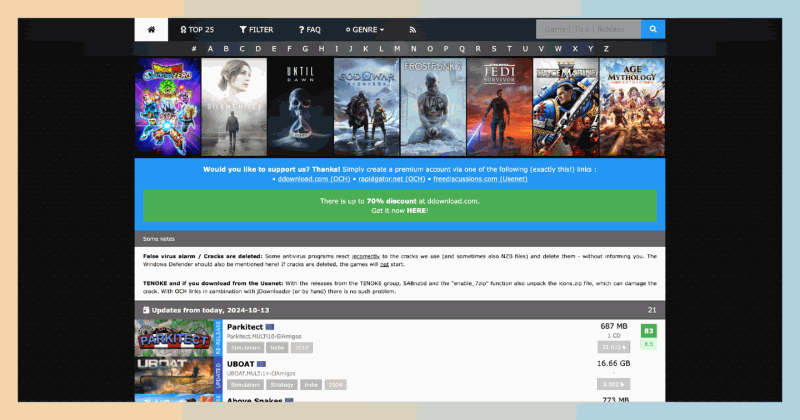The width and height of the screenshot is (800, 420).
Task: Open the Frostpunk 2 cover thumbnail
Action: pyautogui.click(x=433, y=107)
